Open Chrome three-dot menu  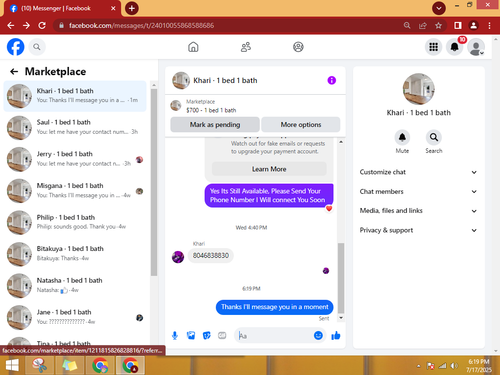tap(489, 25)
